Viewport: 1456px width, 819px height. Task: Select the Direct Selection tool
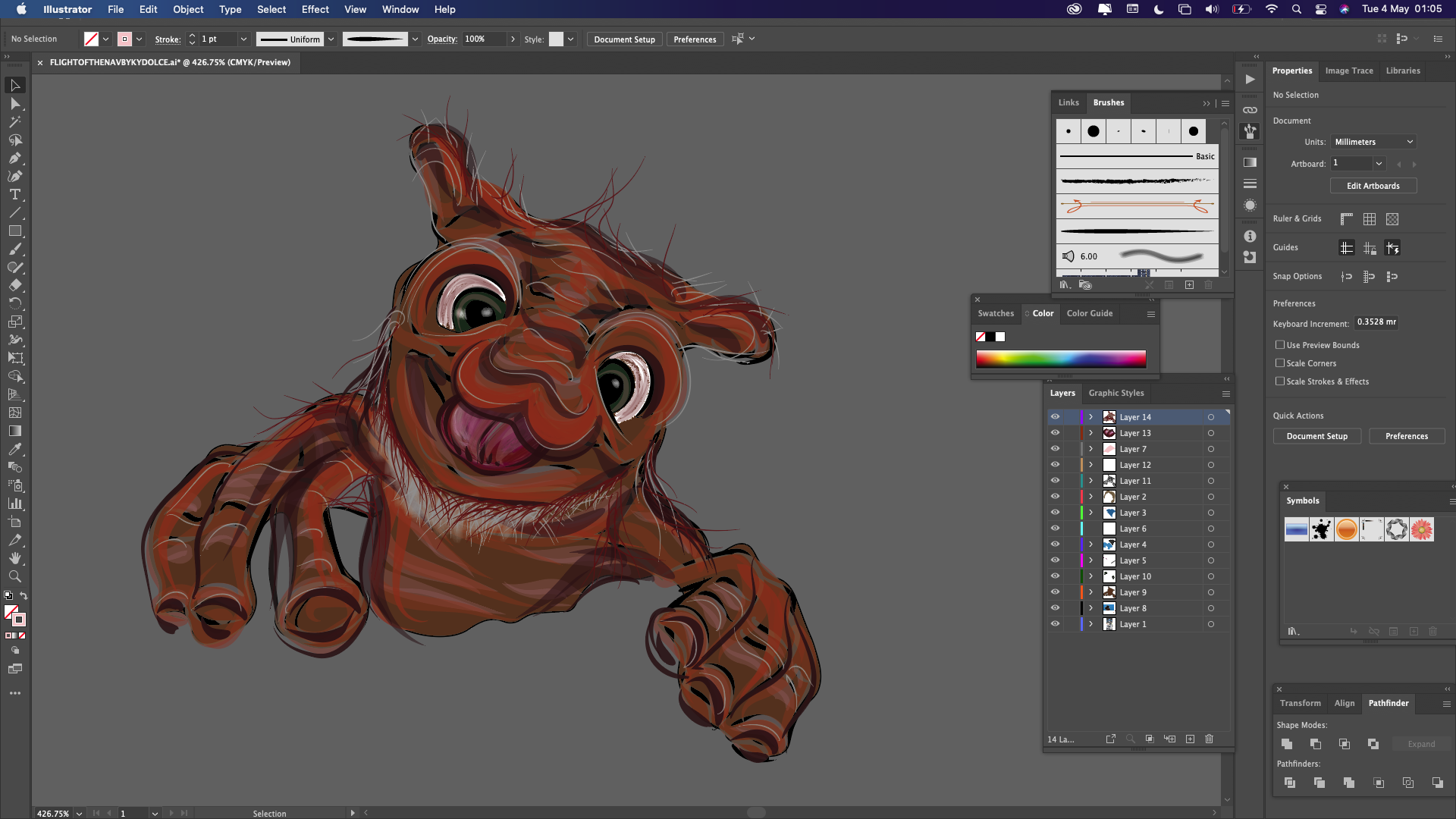[x=15, y=103]
